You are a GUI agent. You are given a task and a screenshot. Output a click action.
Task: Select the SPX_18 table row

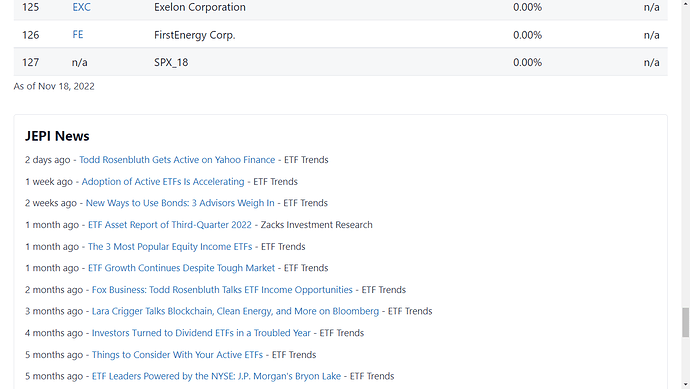pos(341,62)
